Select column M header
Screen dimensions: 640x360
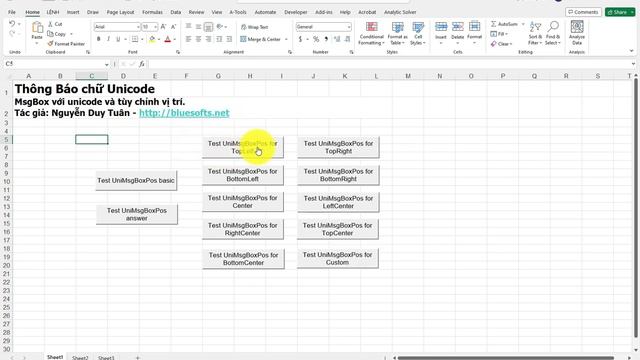click(408, 76)
